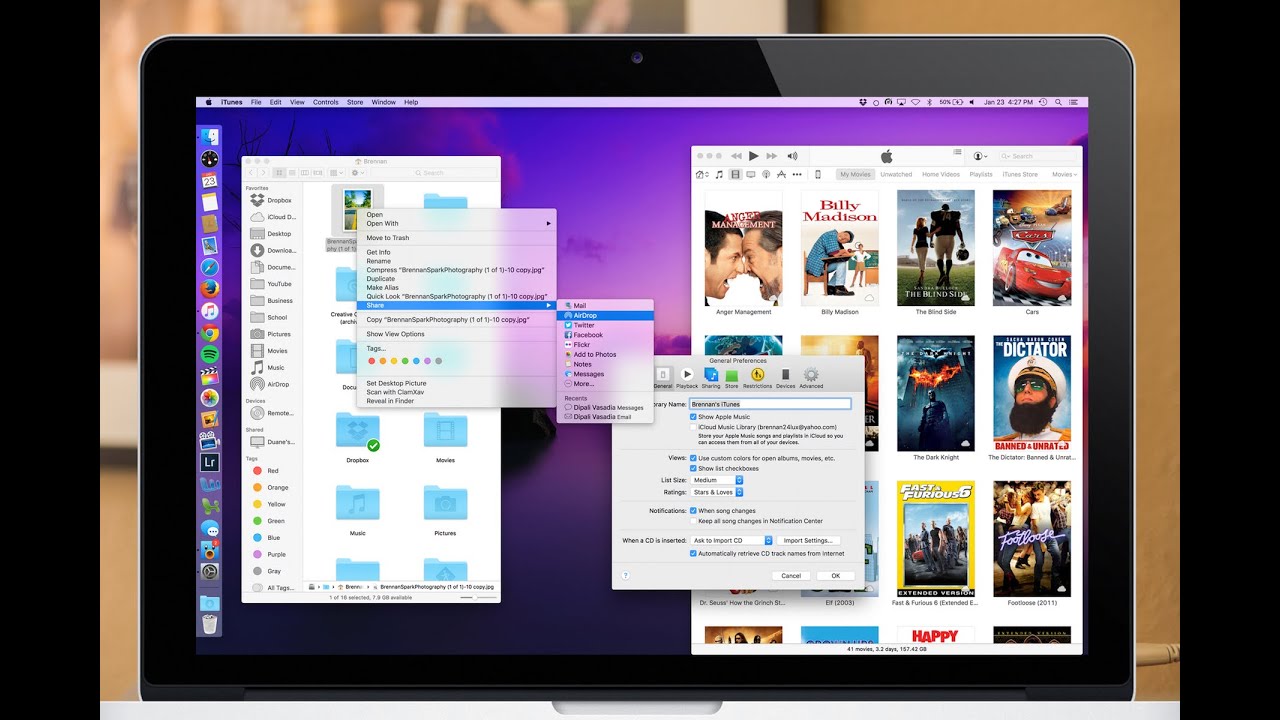Click the Finder icon size slider
Screen dimensions: 1280x720
point(477,597)
